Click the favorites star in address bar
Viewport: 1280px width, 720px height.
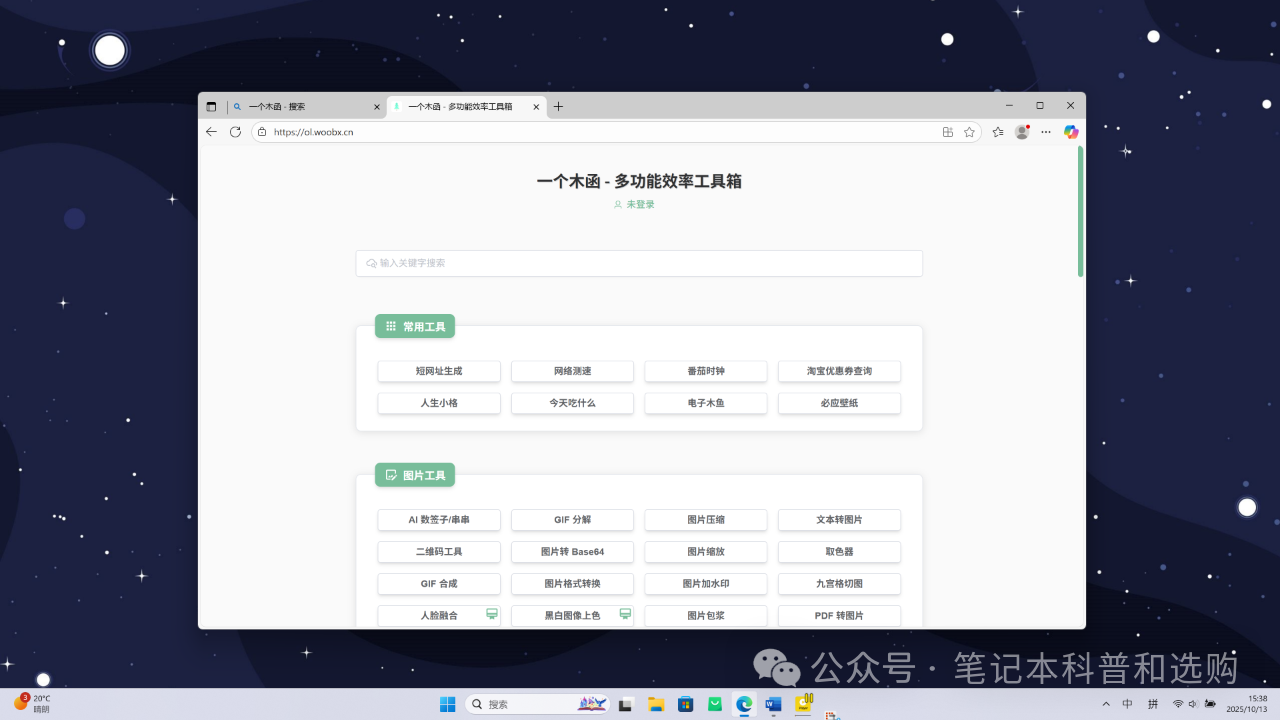(969, 132)
